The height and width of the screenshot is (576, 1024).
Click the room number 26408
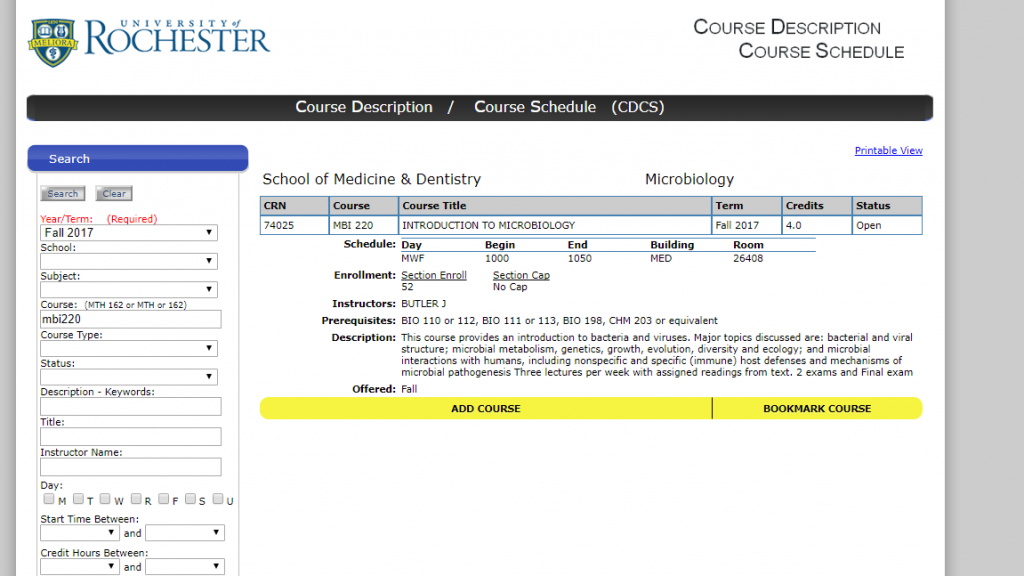click(x=748, y=259)
